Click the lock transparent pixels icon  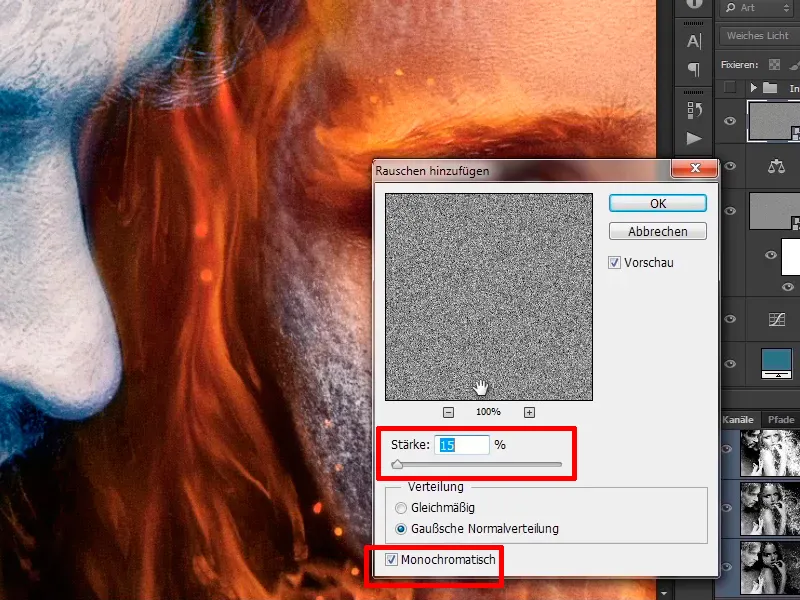tap(774, 64)
